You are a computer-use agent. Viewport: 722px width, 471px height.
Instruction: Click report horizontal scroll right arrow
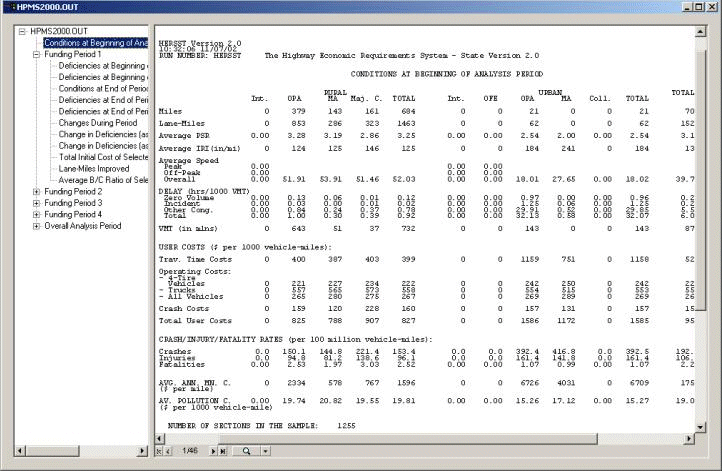689,439
